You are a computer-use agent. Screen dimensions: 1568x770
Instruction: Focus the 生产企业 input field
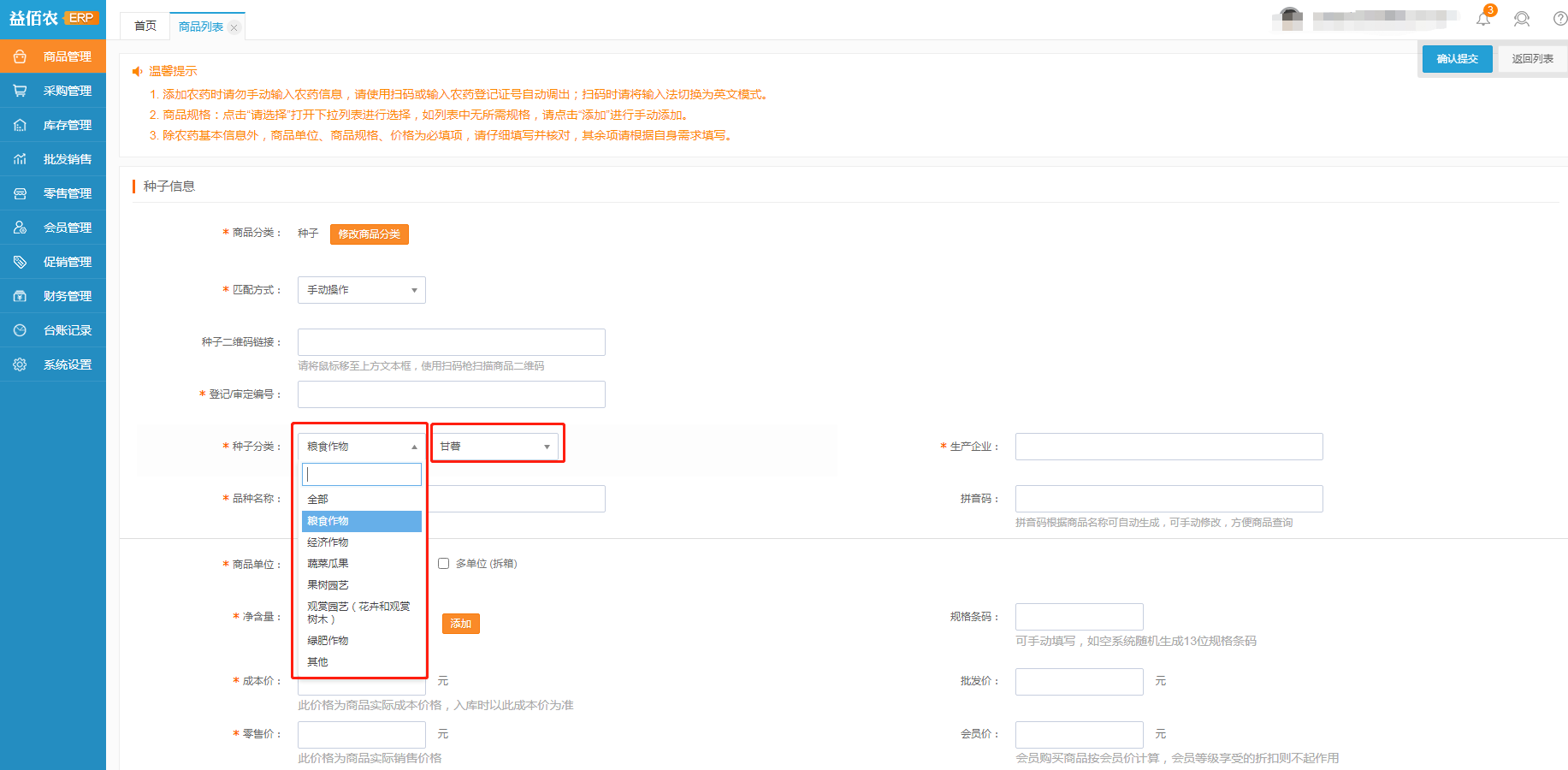(x=1169, y=447)
